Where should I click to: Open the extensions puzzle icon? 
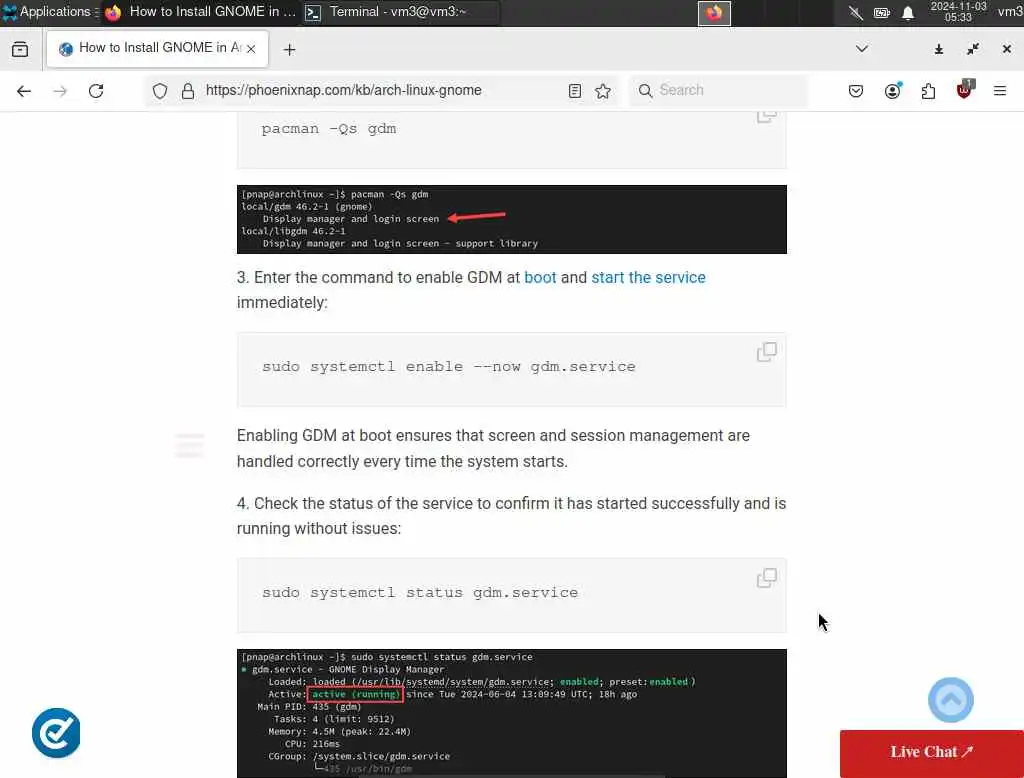(x=928, y=91)
